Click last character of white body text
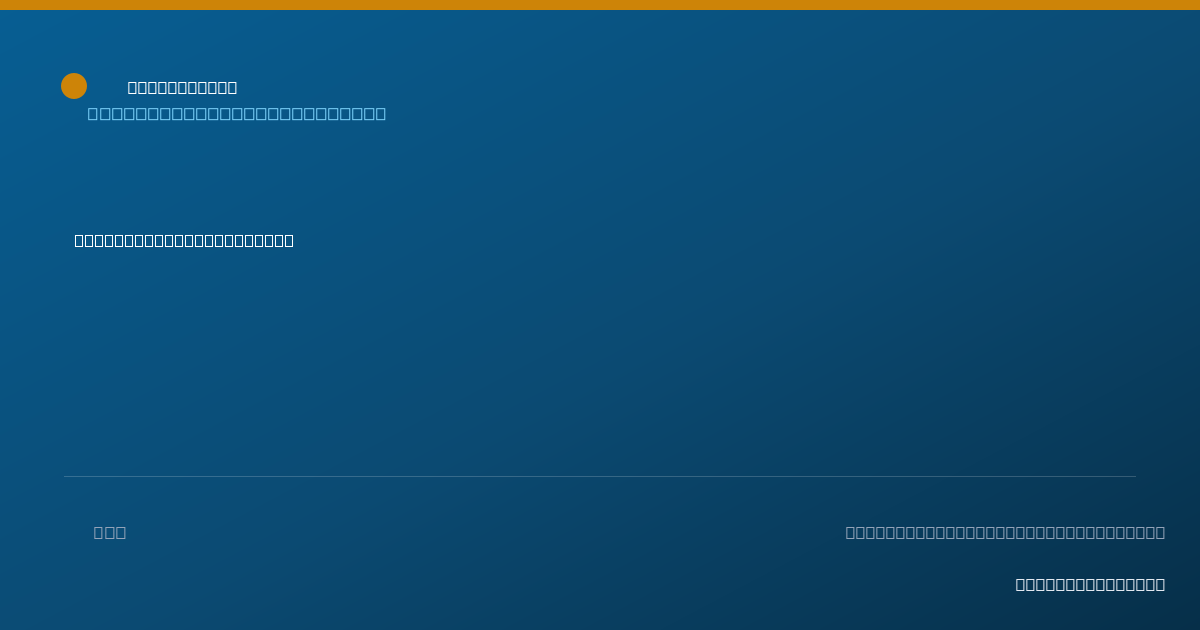The image size is (1200, 630). 288,241
